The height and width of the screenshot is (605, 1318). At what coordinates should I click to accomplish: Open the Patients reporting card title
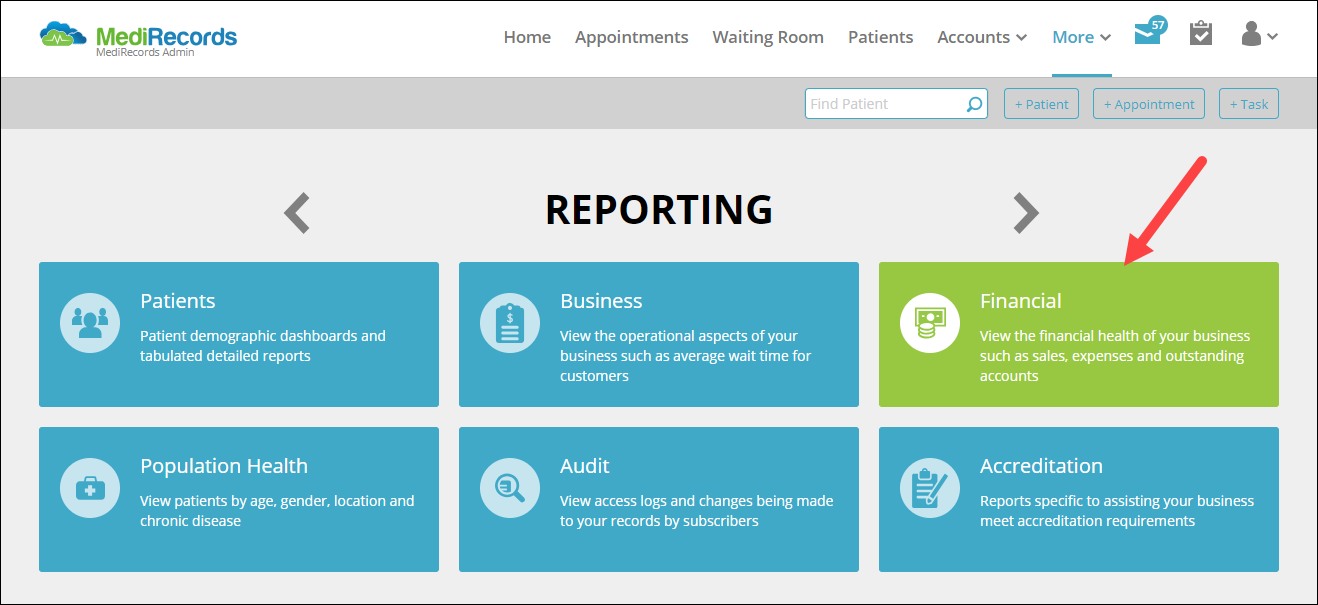(178, 301)
